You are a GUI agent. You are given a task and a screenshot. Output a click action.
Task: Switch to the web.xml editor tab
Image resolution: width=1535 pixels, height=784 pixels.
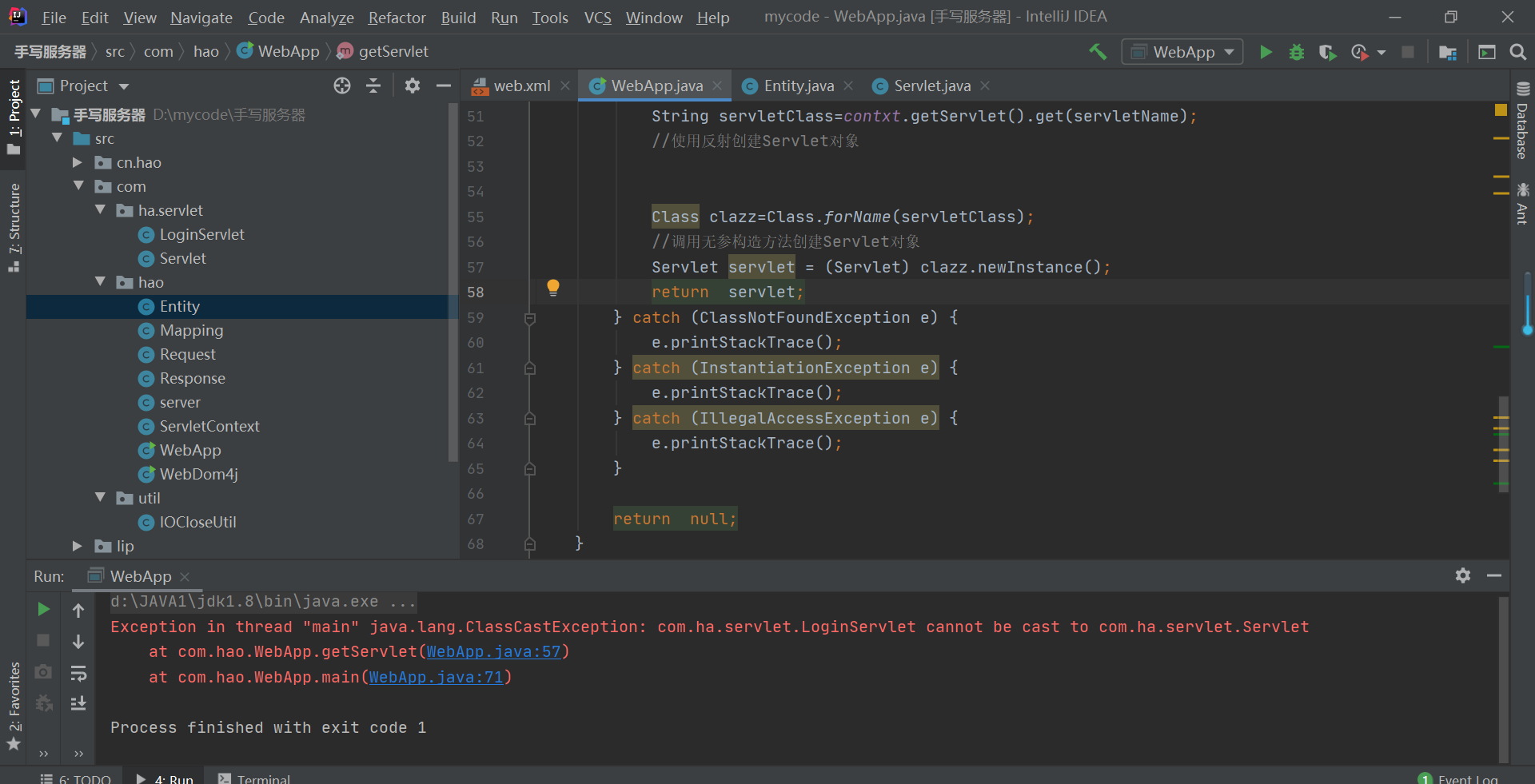point(521,86)
